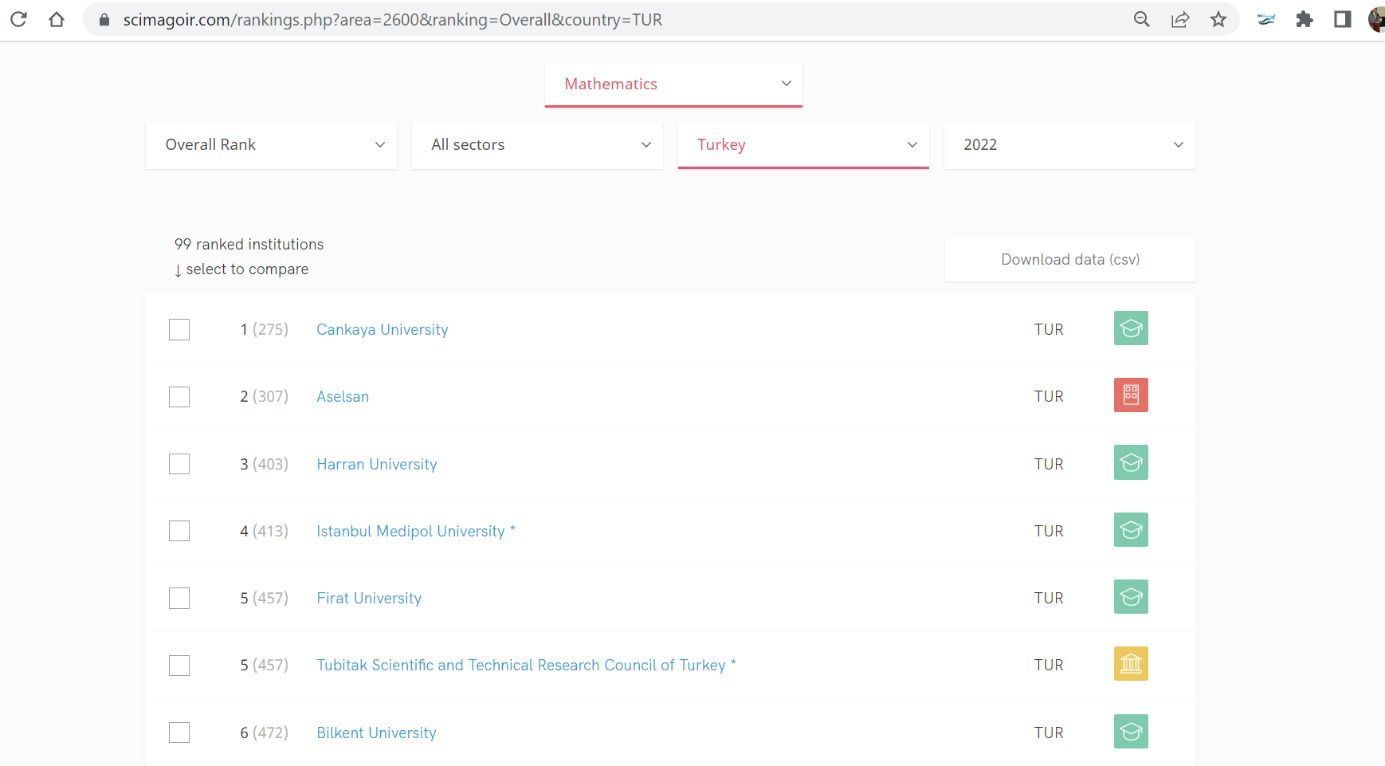Open Bilkent University link

376,733
